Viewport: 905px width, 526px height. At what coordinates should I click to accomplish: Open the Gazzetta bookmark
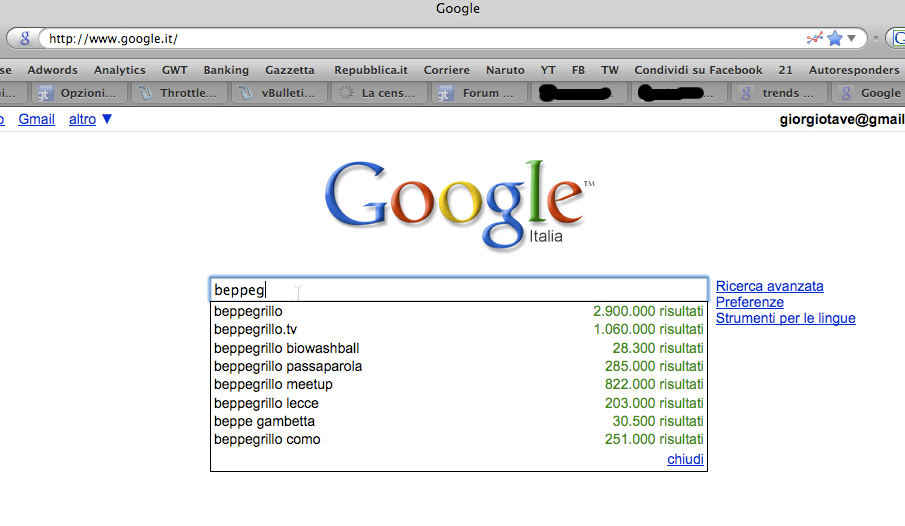[x=290, y=70]
